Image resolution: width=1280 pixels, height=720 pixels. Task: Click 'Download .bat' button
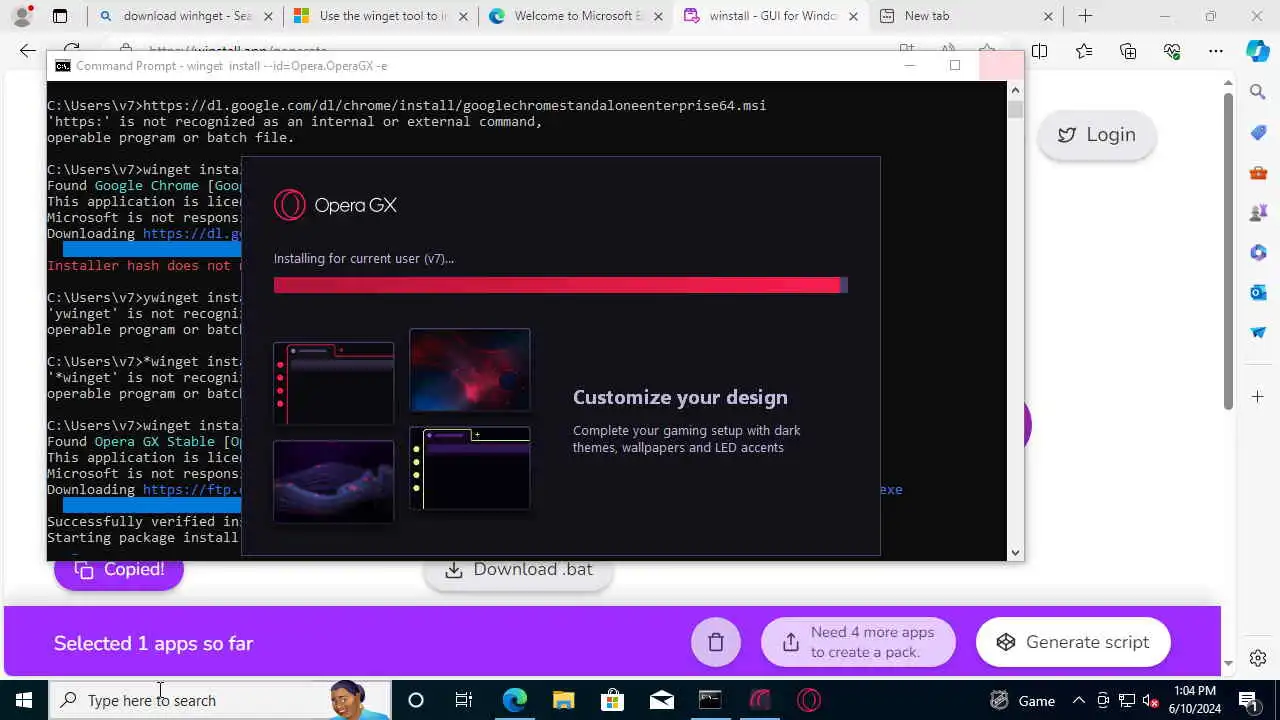pos(518,572)
